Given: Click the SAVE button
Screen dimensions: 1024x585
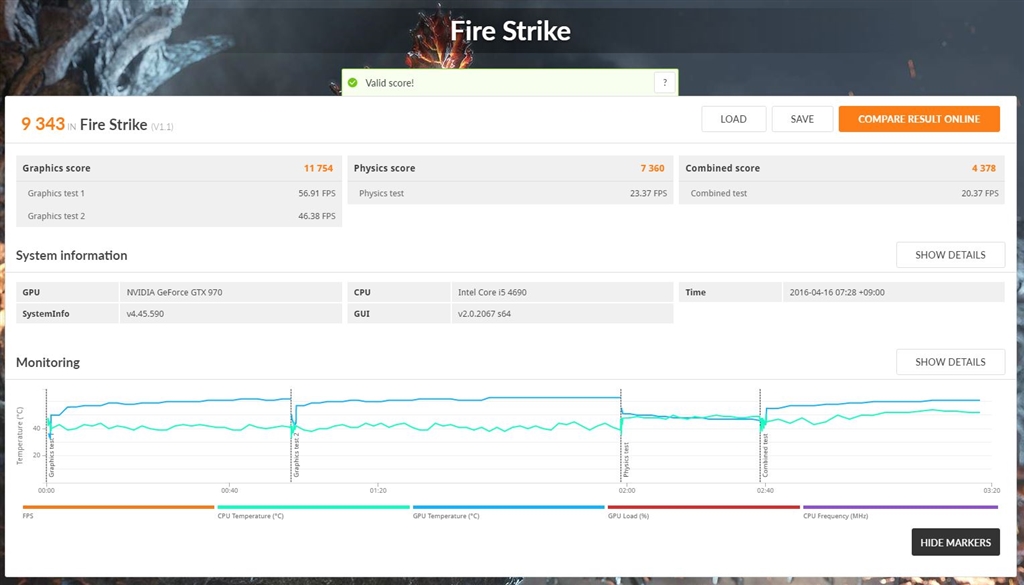Looking at the screenshot, I should (x=802, y=119).
